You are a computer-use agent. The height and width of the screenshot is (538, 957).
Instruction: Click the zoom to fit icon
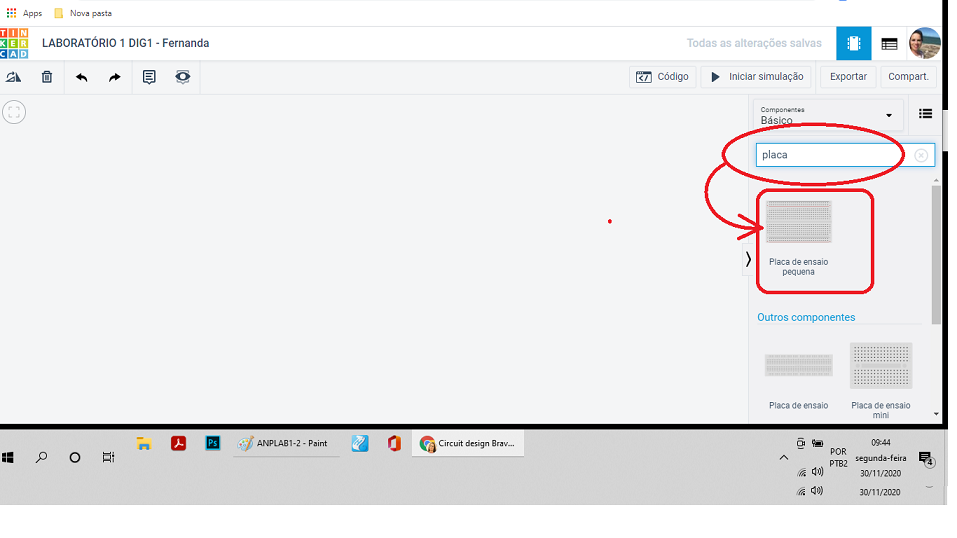14,112
